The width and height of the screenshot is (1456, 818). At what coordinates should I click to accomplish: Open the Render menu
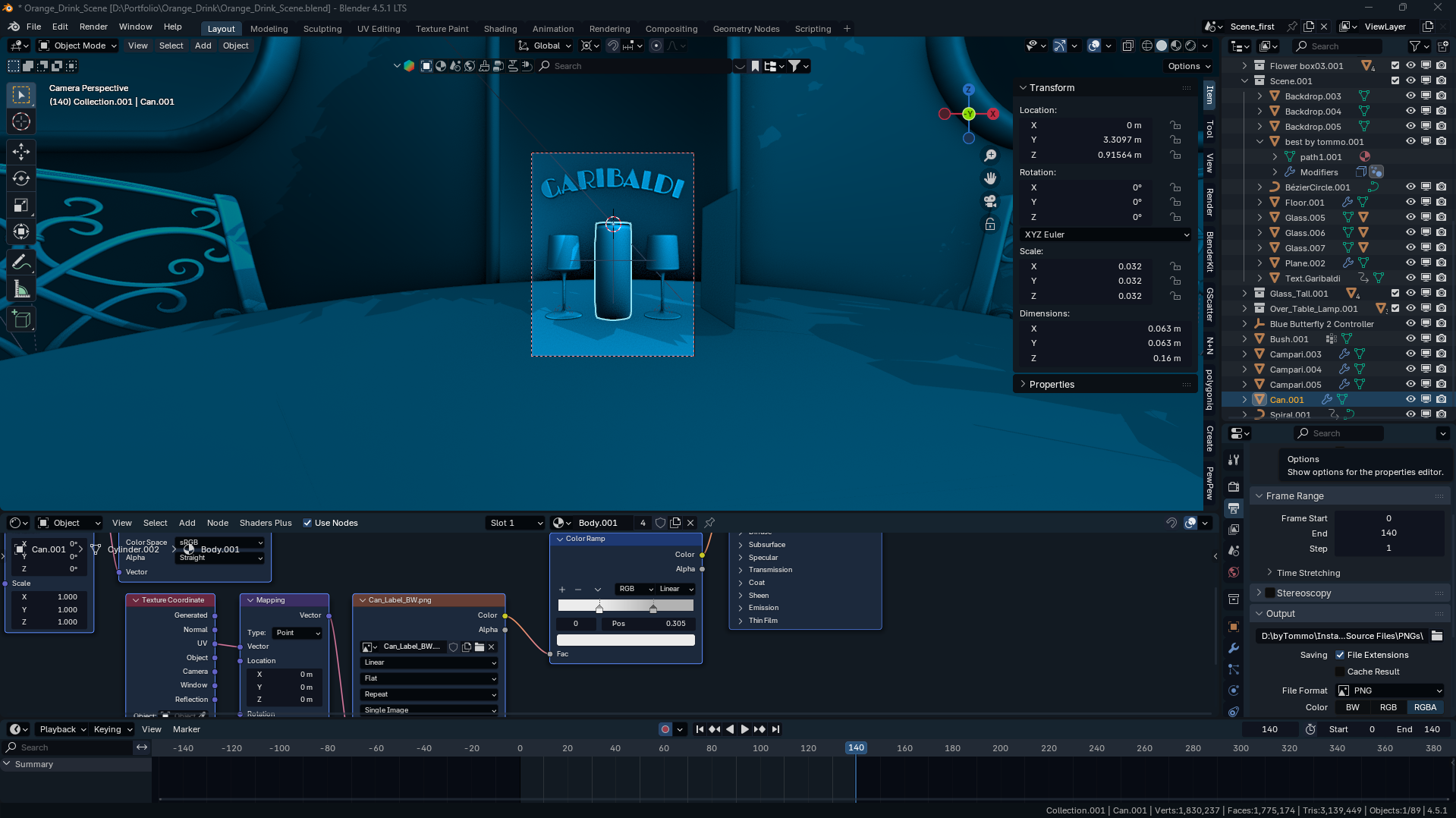93,27
